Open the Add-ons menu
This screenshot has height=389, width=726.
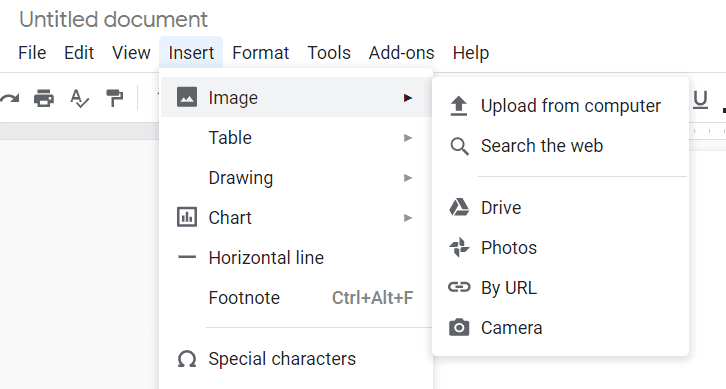point(401,53)
